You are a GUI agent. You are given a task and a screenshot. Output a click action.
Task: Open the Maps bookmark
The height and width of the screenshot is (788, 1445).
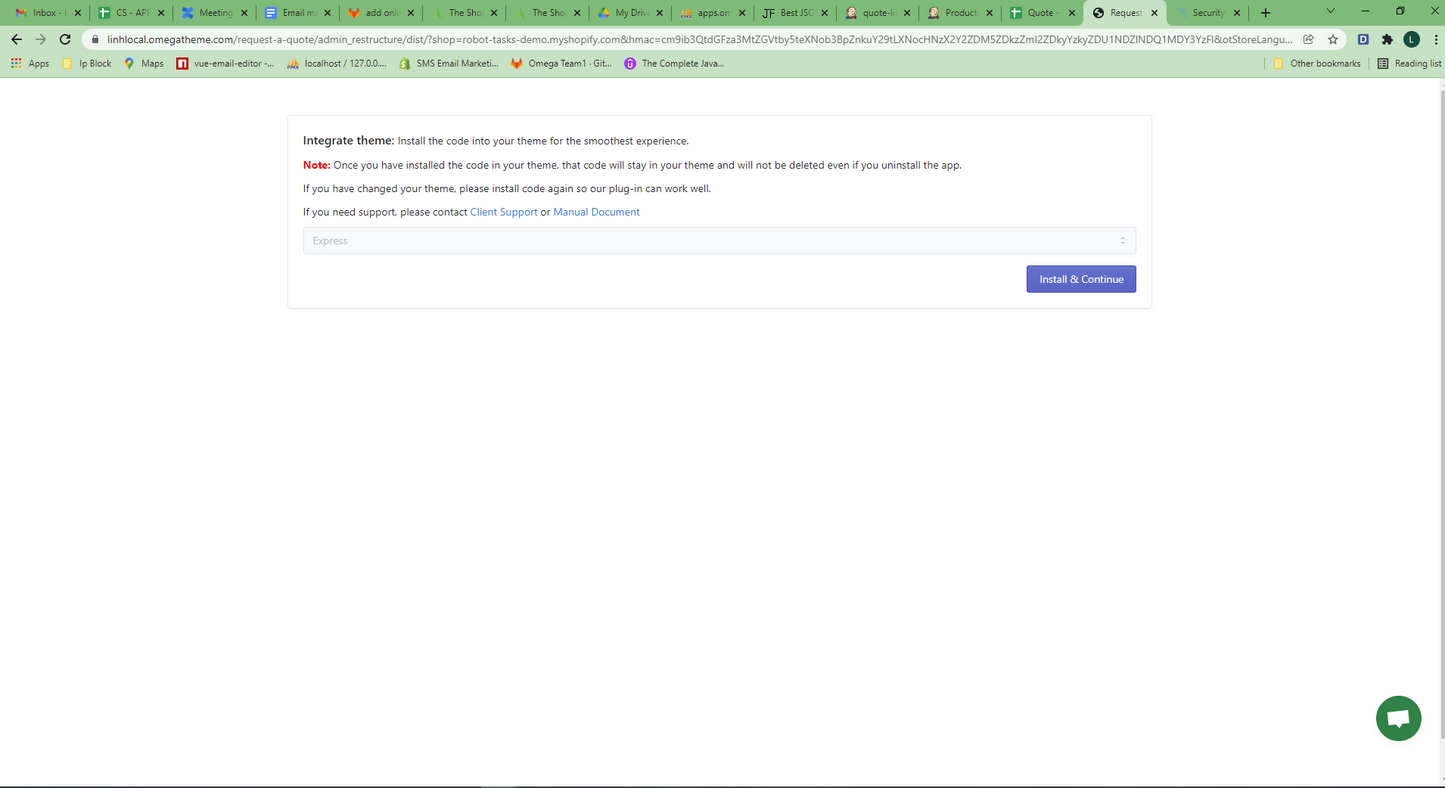[143, 63]
